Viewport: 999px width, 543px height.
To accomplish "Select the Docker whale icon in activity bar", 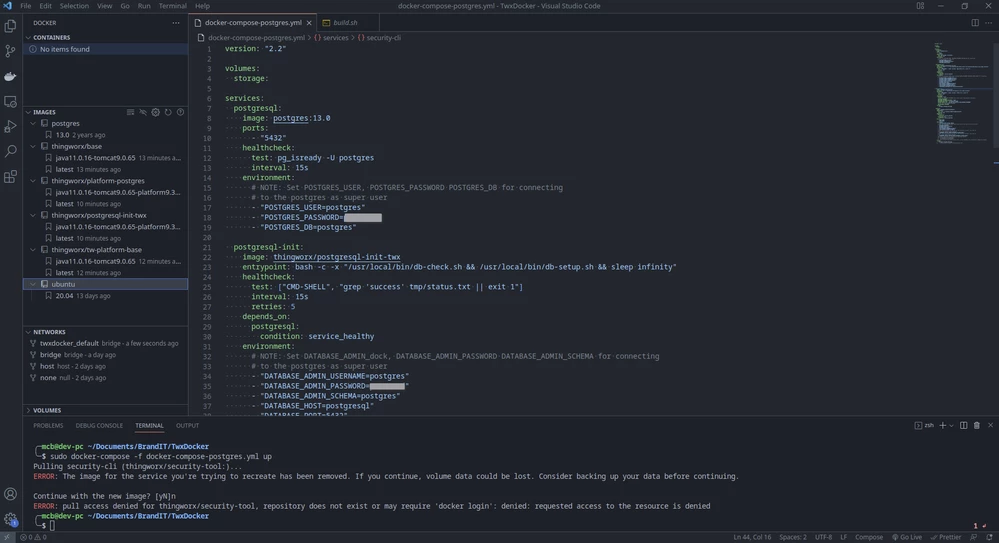I will tap(10, 76).
